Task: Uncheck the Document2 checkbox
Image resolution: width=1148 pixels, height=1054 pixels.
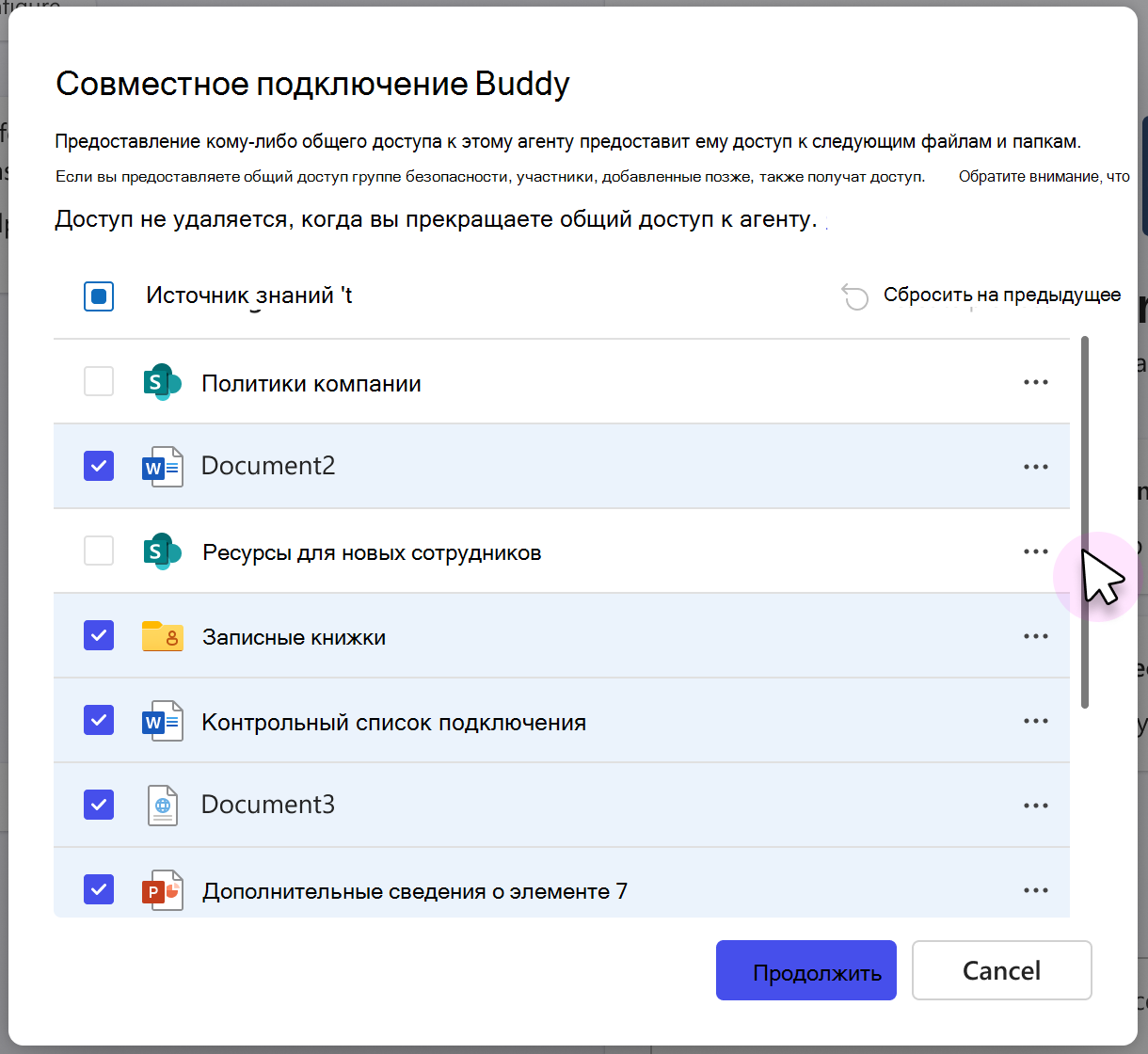Action: coord(99,467)
